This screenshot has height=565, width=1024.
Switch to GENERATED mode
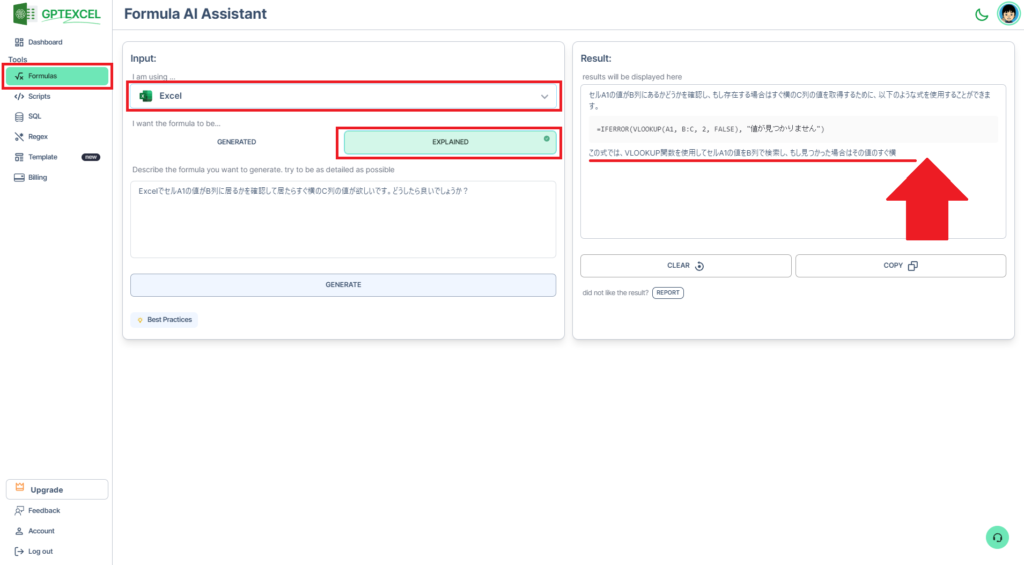(x=236, y=142)
